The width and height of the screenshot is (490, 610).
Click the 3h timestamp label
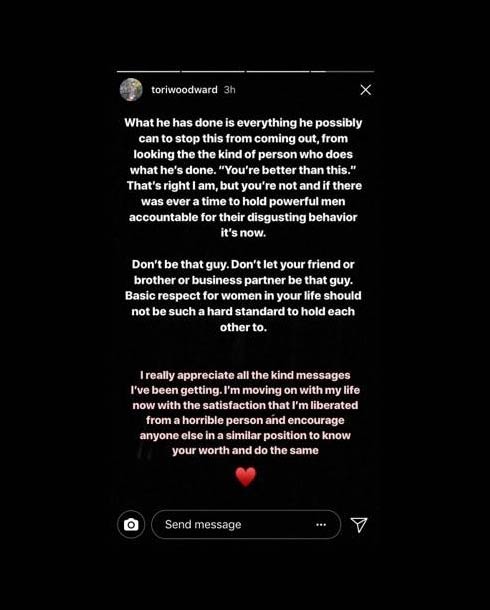click(229, 90)
